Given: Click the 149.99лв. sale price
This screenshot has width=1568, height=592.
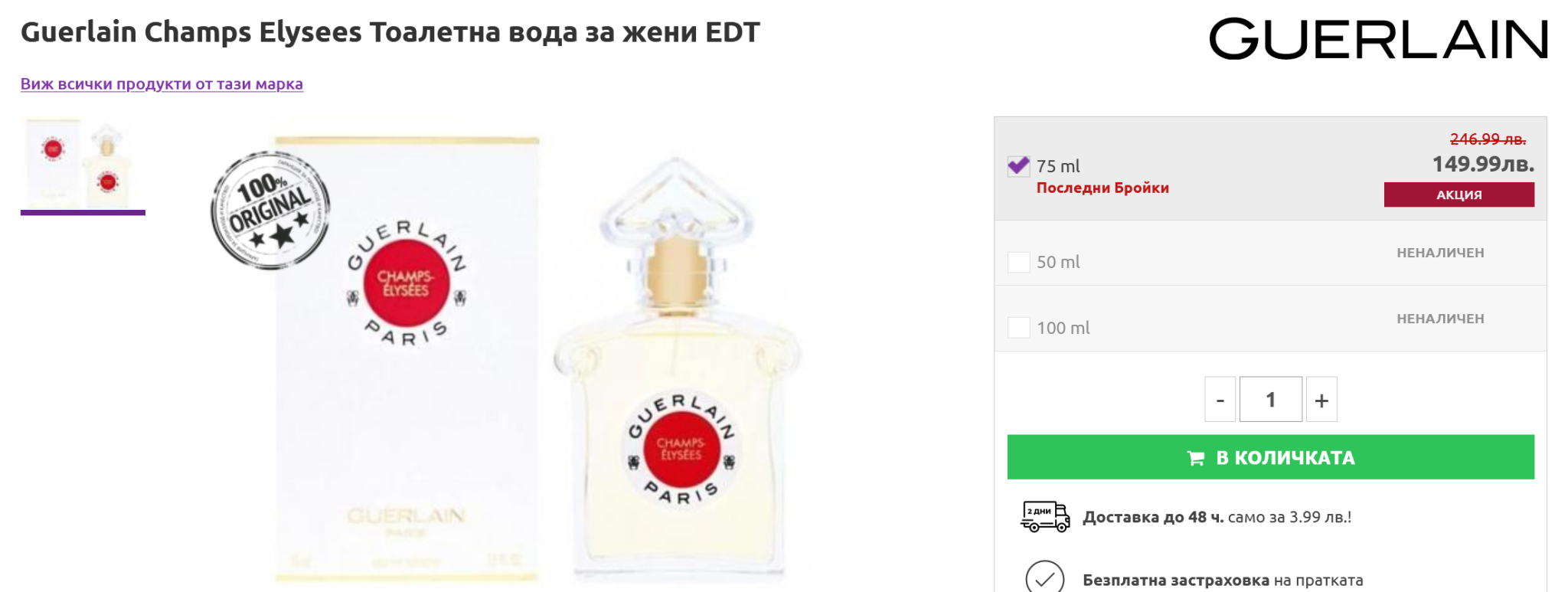Looking at the screenshot, I should [1482, 164].
